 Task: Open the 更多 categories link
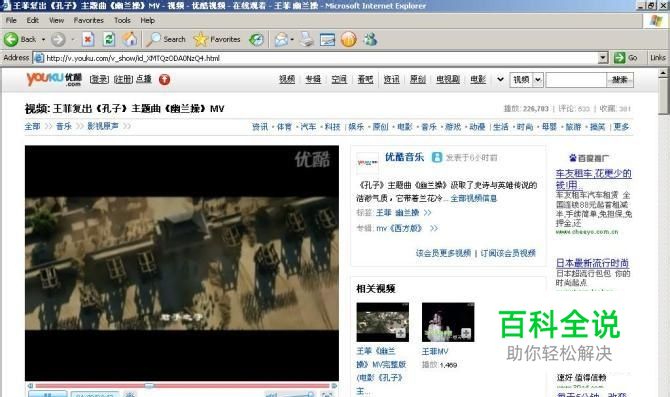point(621,127)
